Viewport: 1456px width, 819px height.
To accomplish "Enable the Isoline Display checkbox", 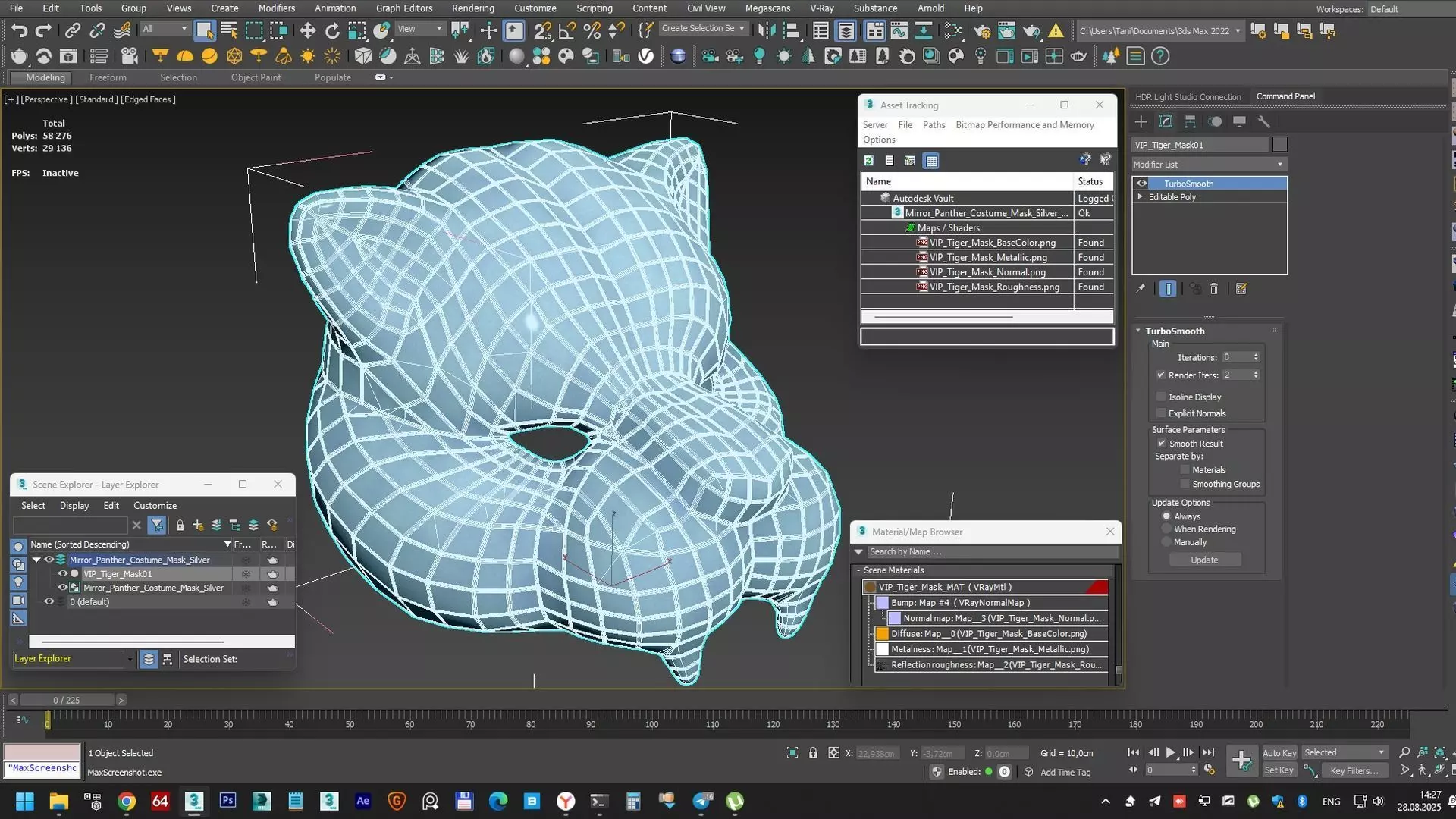I will (1161, 397).
